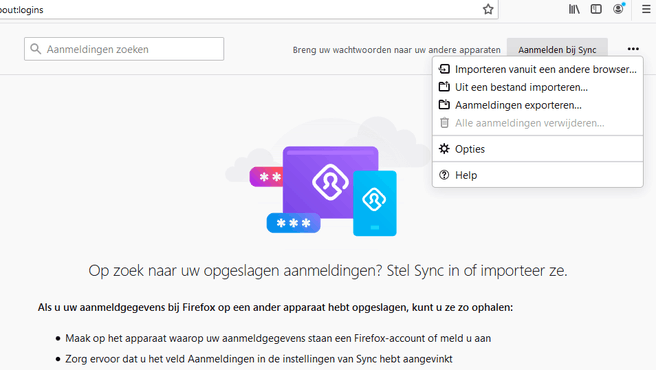Screen dimensions: 656x370
Task: Open Help from the menu
Action: pyautogui.click(x=538, y=175)
